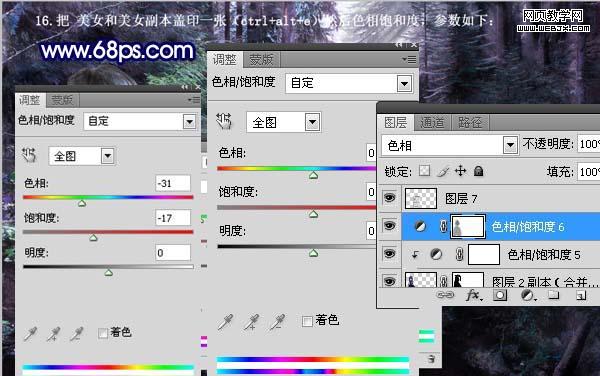Select mask thumbnail of 色相/饱和度 6
The image size is (600, 376).
click(x=468, y=226)
